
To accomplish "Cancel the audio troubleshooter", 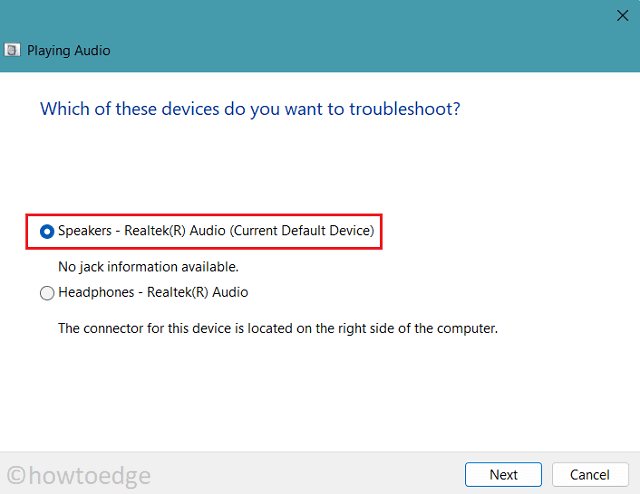I will pyautogui.click(x=589, y=474).
